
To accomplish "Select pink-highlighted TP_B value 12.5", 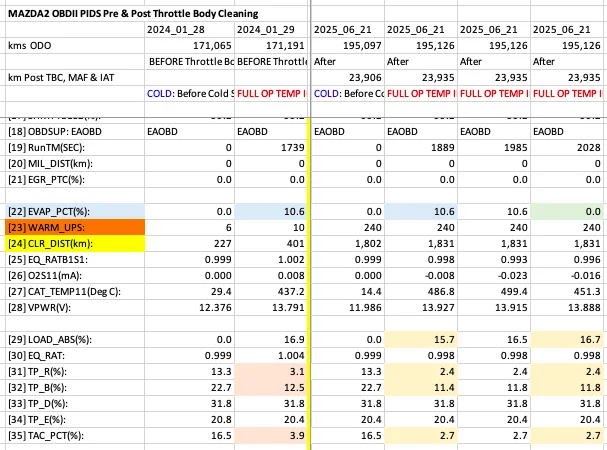I will pos(271,388).
